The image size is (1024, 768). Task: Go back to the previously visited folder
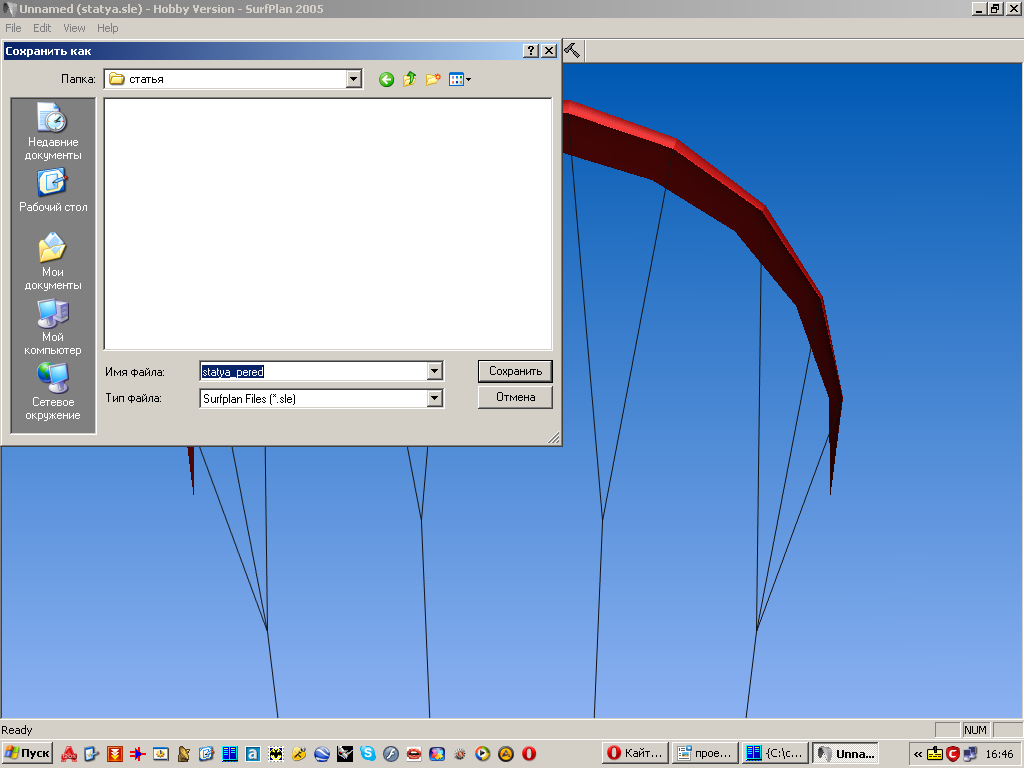point(386,79)
